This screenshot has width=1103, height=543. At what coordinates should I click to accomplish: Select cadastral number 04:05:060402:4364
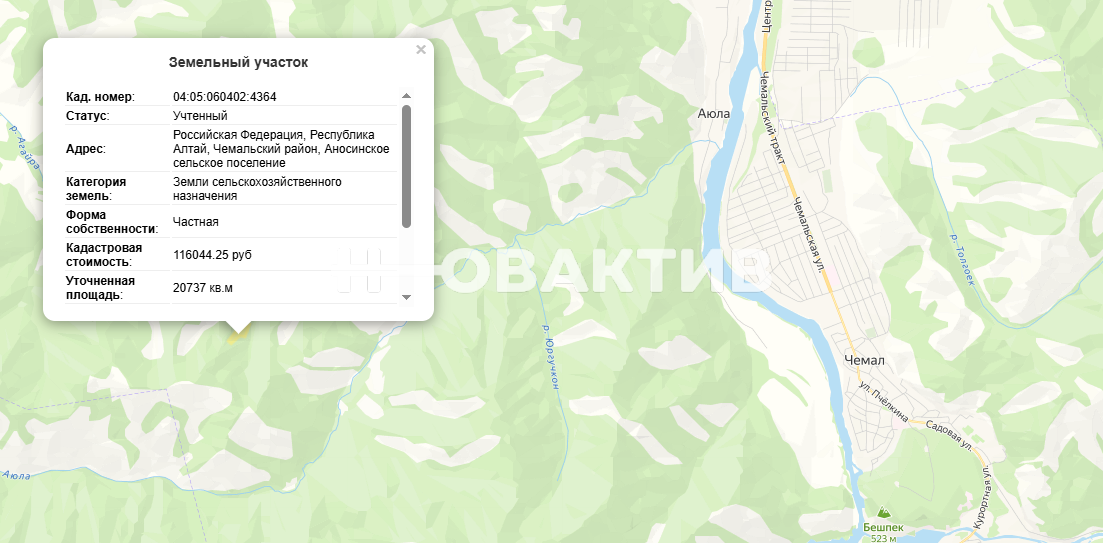224,97
